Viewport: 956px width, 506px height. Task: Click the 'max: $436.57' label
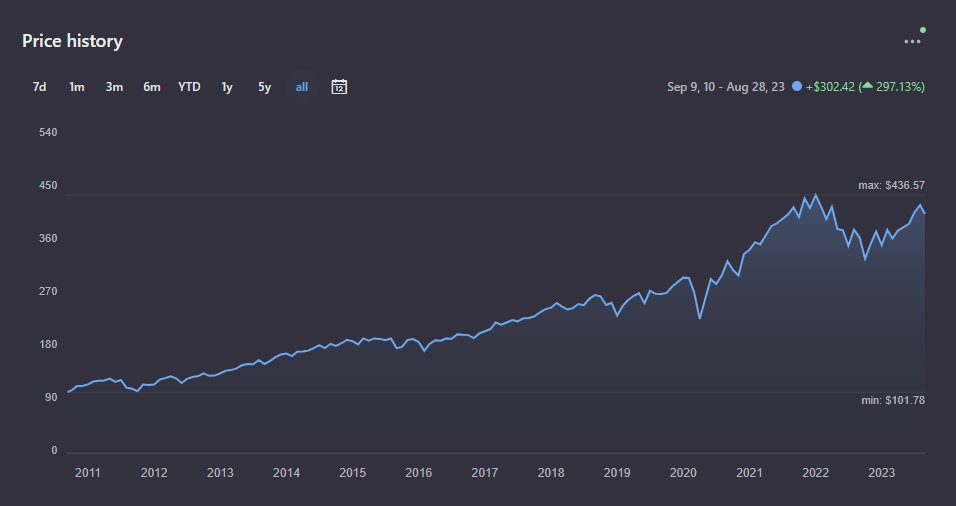(x=891, y=185)
